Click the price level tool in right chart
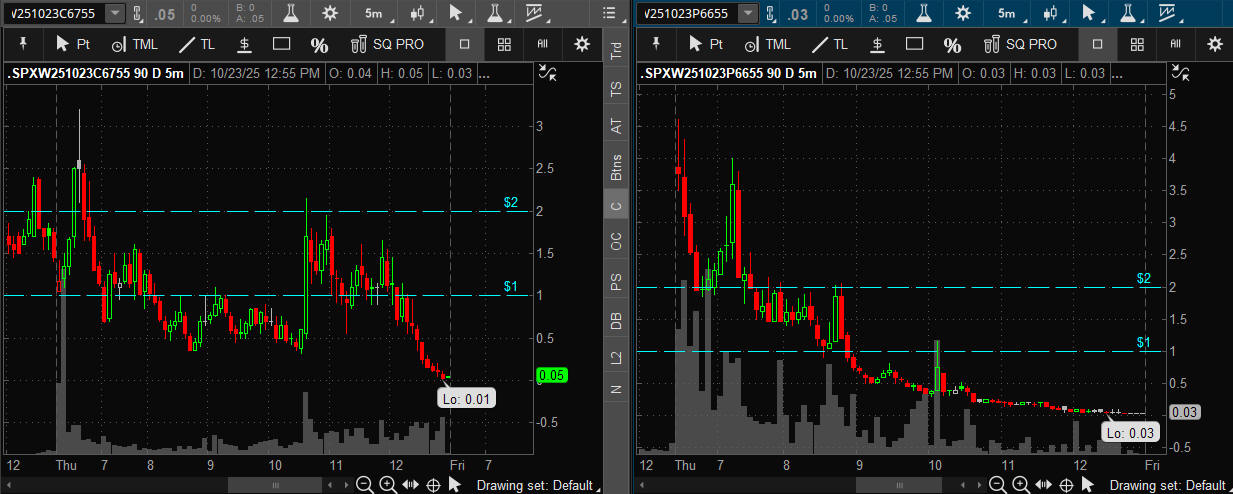 coord(877,44)
